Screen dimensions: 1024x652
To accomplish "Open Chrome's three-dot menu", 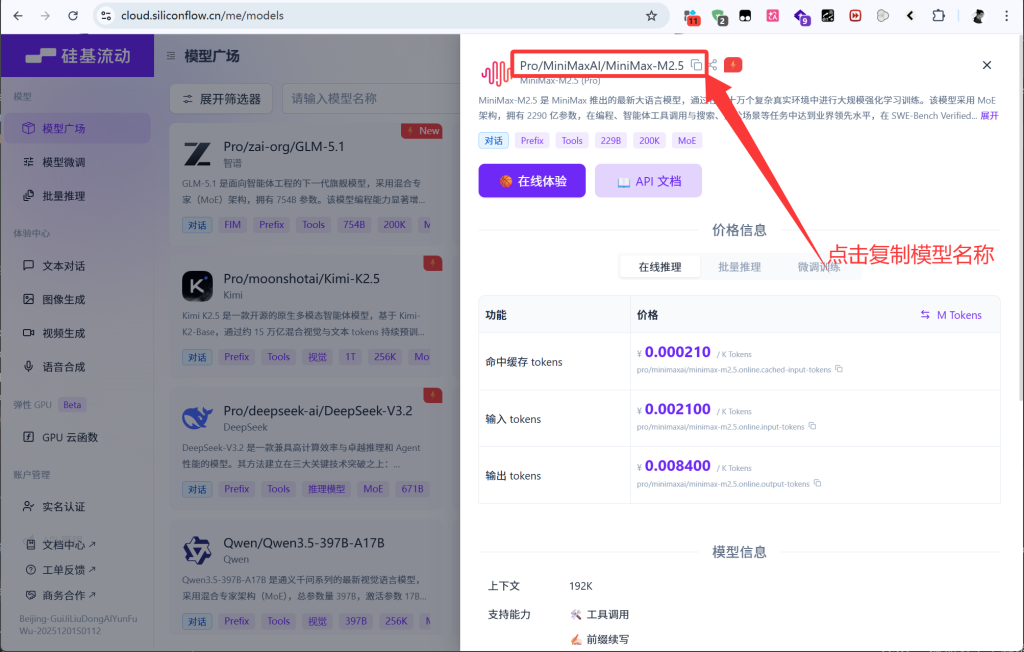I will coord(1005,16).
